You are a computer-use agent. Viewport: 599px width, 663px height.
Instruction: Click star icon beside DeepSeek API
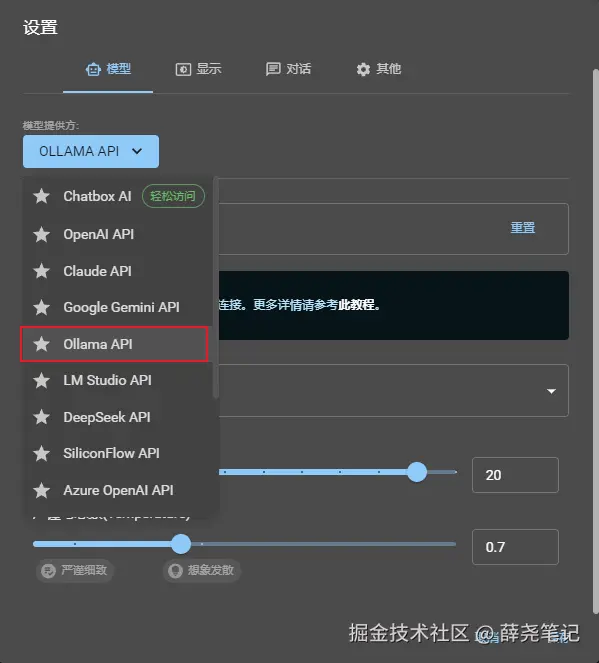click(x=41, y=417)
